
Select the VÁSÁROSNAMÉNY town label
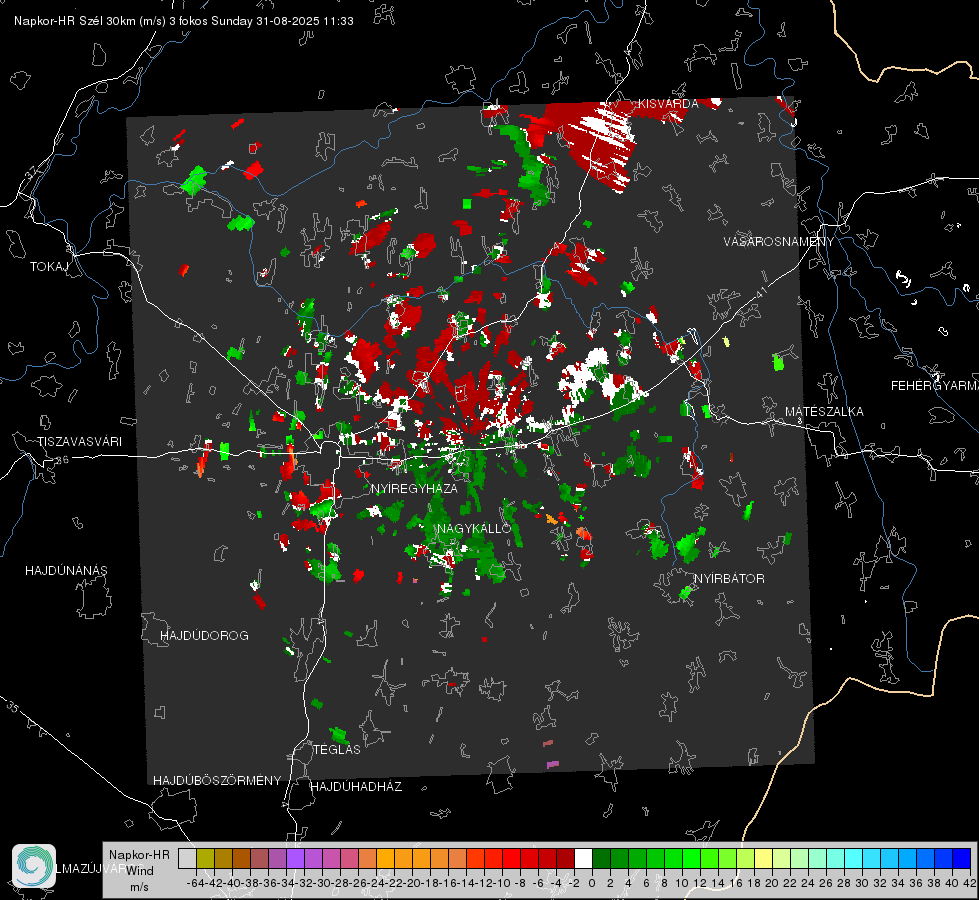(778, 242)
